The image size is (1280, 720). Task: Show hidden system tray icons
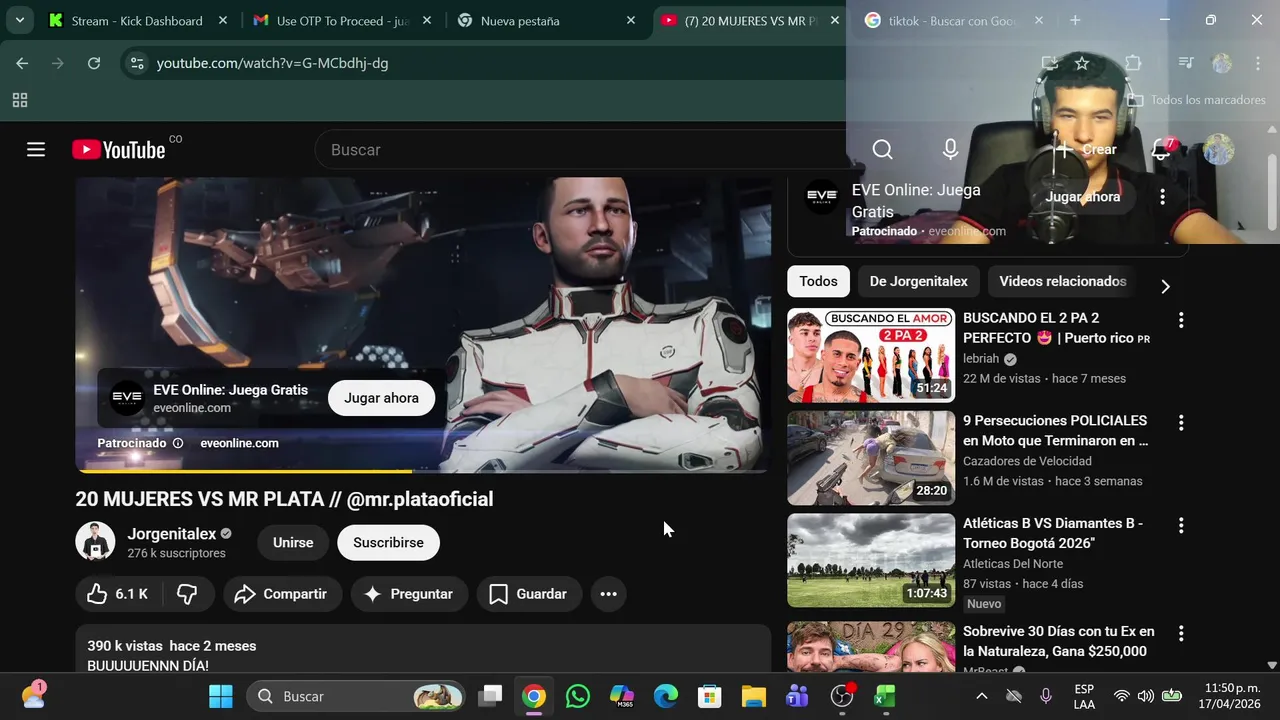981,696
